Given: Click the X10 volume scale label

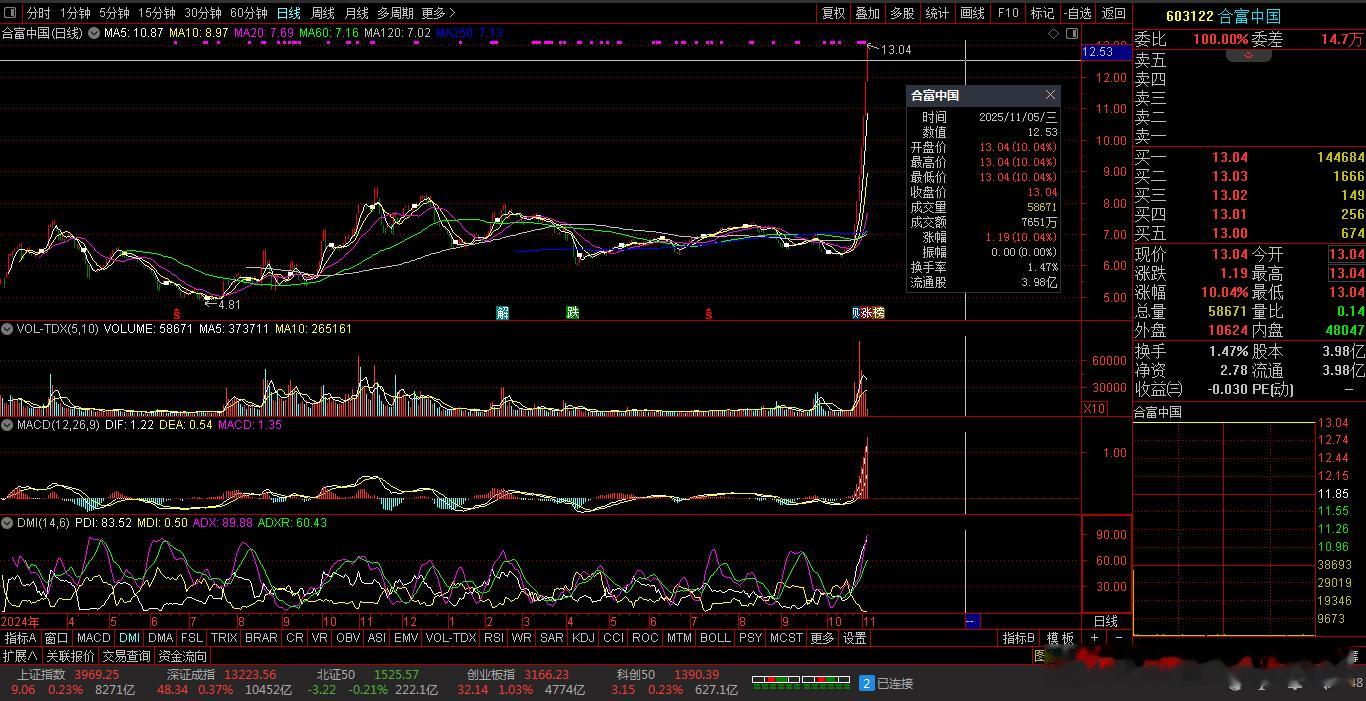Looking at the screenshot, I should click(1094, 408).
